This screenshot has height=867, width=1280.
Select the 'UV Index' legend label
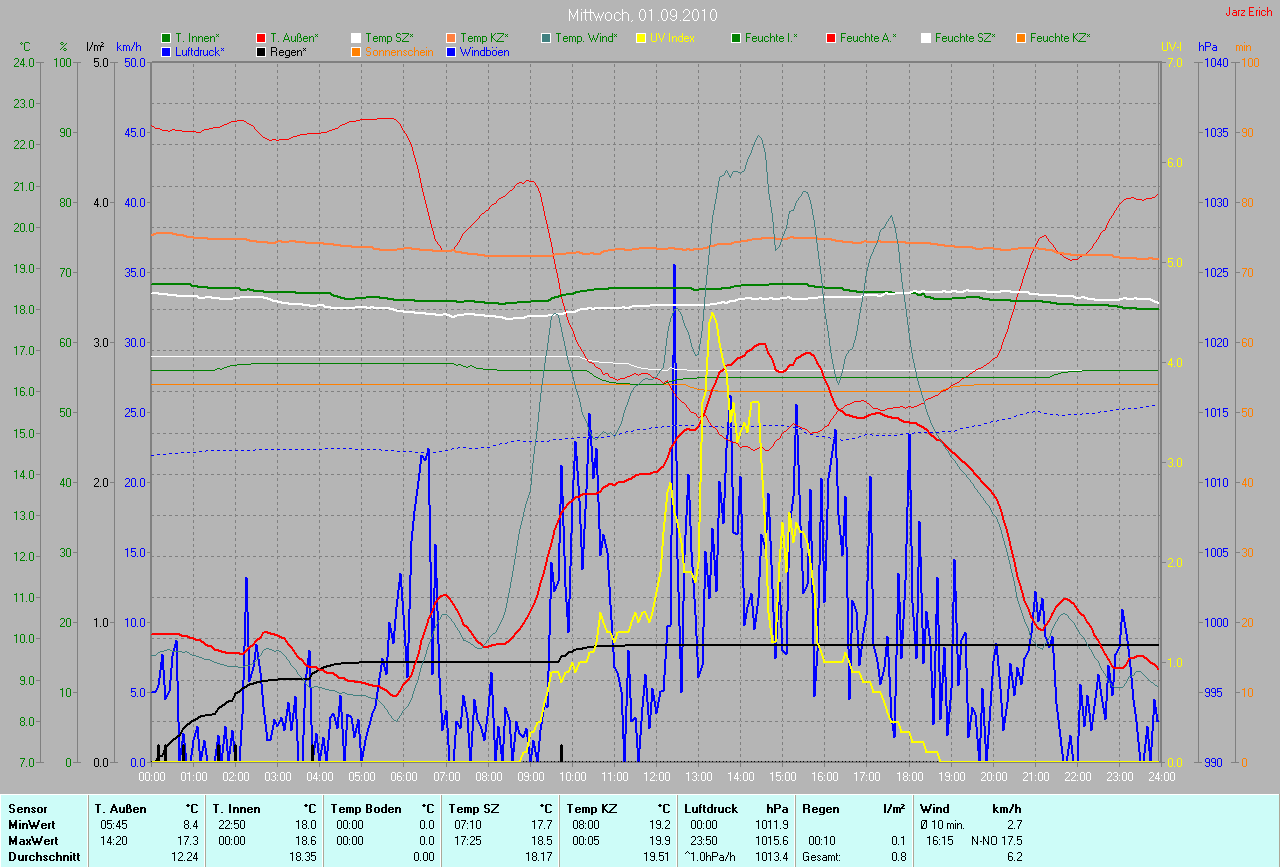[672, 38]
